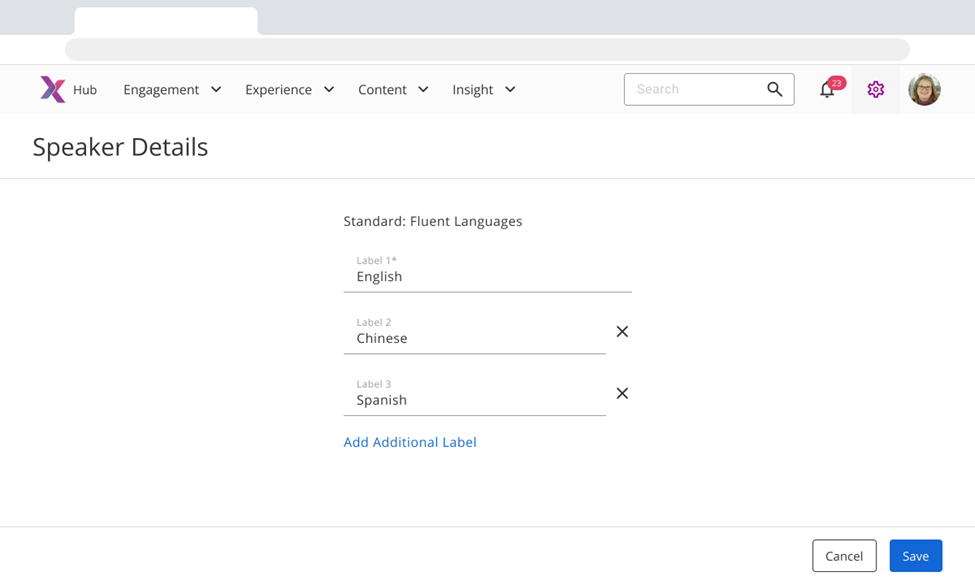
Task: Open the notifications bell
Action: click(827, 90)
